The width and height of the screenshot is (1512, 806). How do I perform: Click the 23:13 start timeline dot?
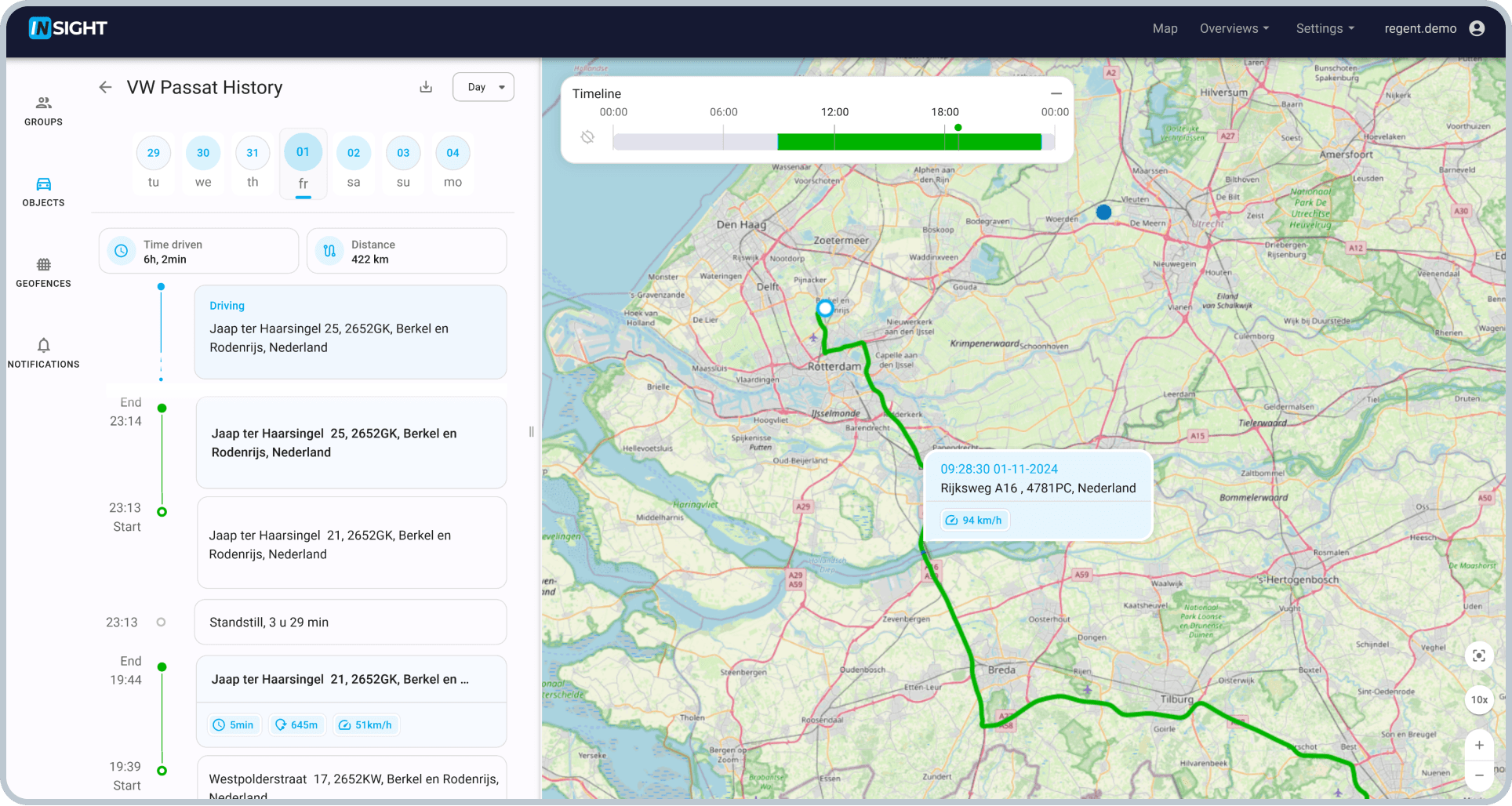point(162,512)
